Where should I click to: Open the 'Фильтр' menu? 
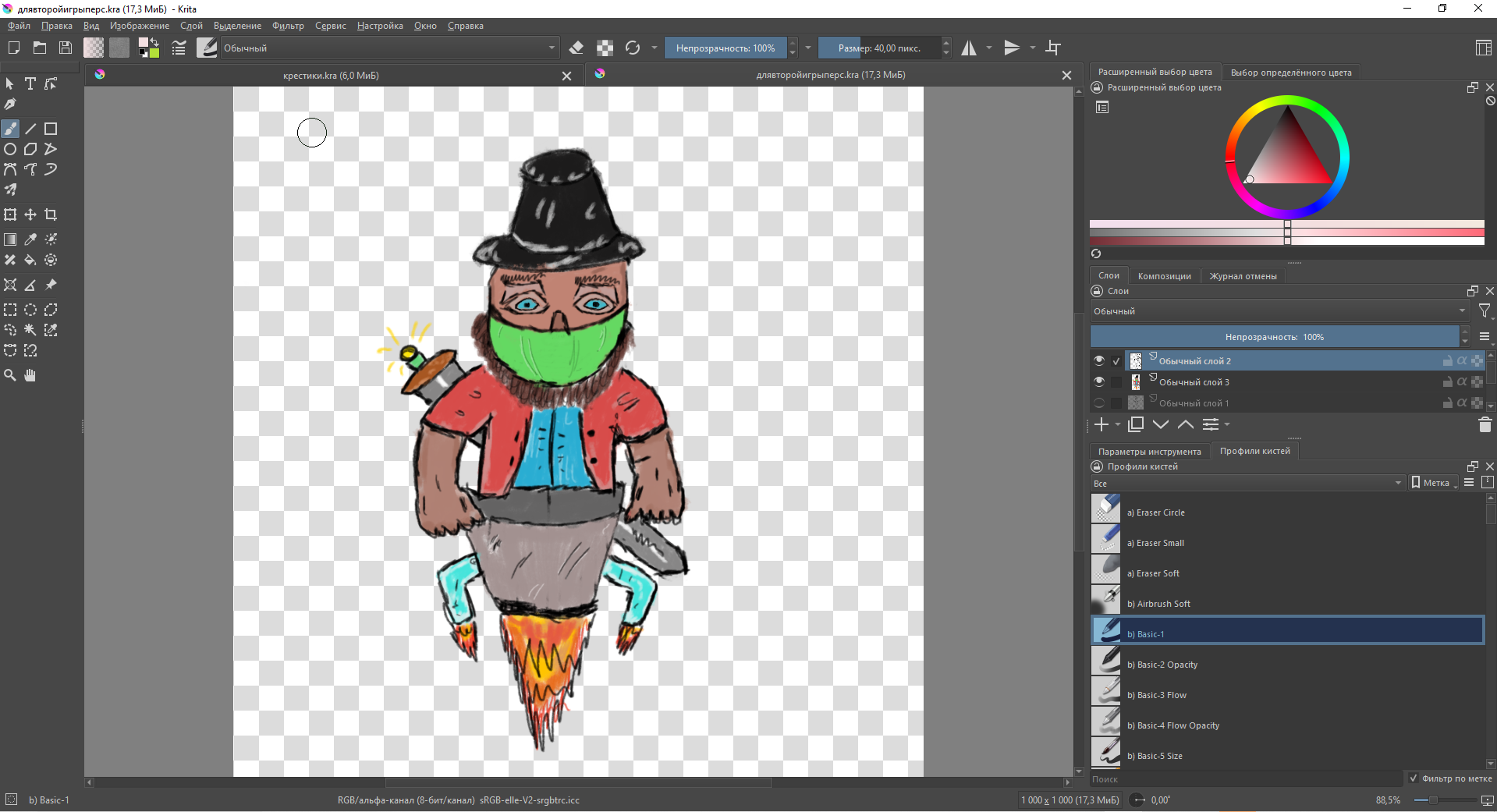pyautogui.click(x=288, y=26)
